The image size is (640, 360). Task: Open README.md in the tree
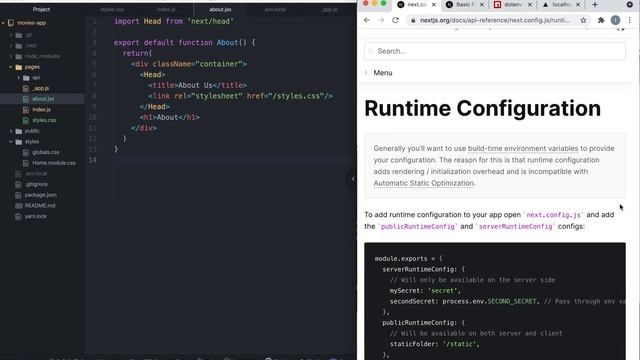pos(40,205)
